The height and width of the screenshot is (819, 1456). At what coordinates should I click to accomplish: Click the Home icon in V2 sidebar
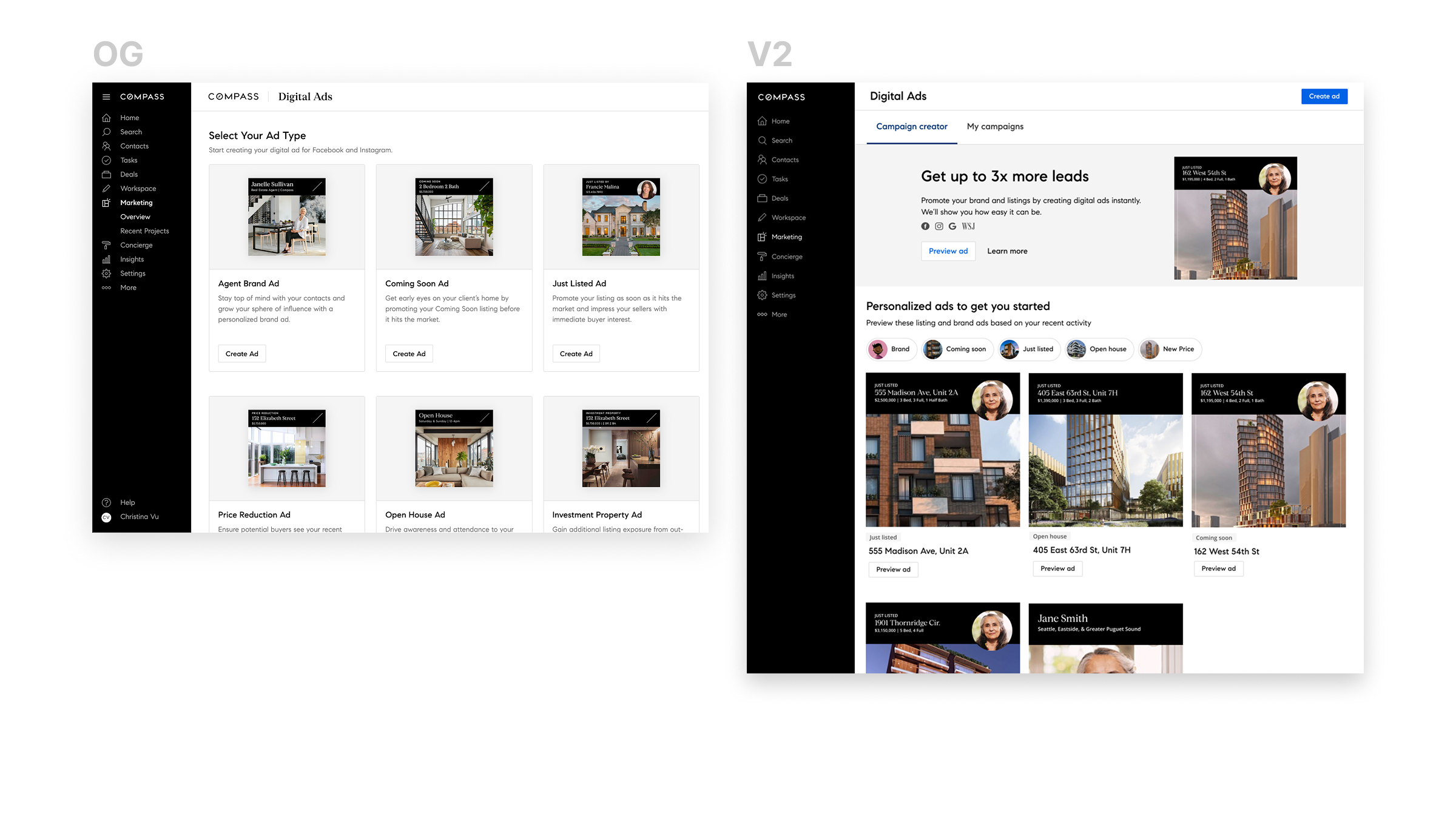[762, 121]
